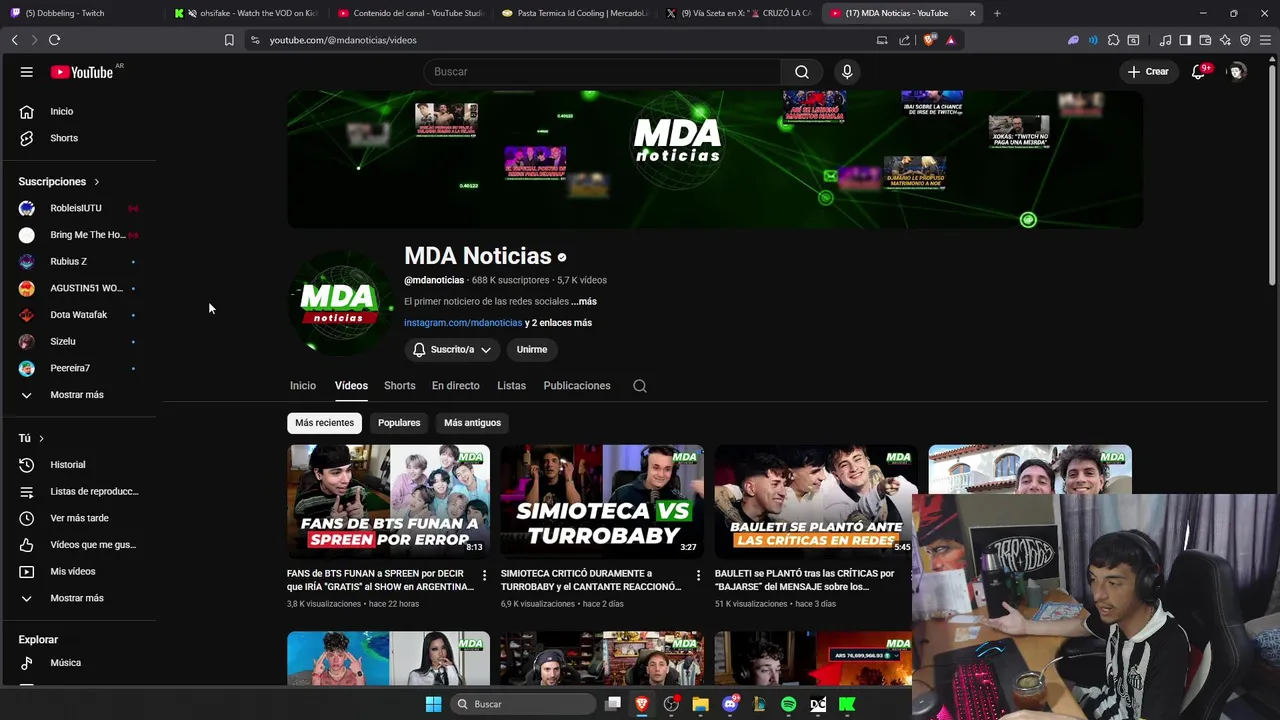Open the Windows Start menu
The width and height of the screenshot is (1280, 720).
433,704
